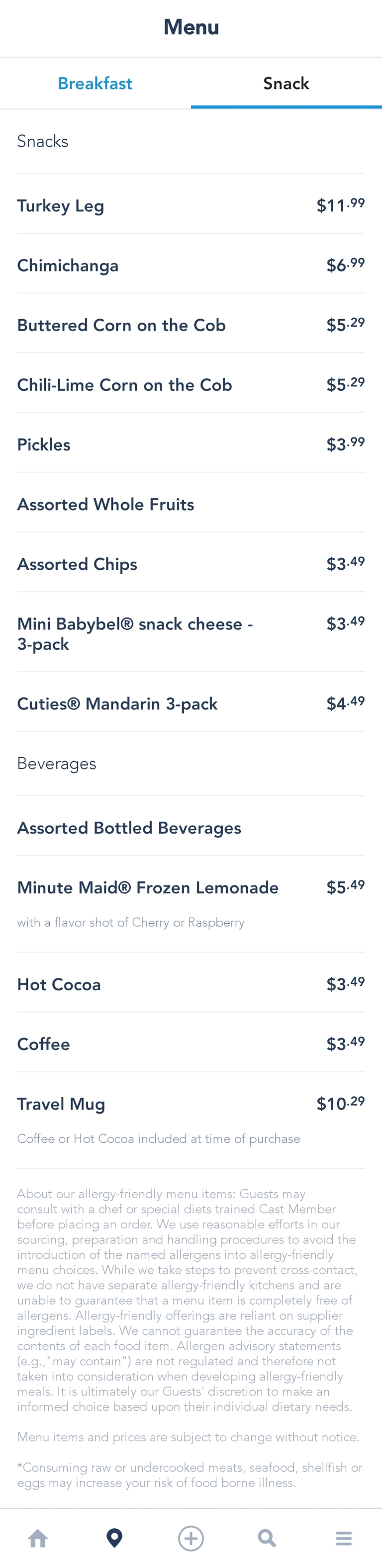Switch to the Breakfast tab
The width and height of the screenshot is (382, 1568).
click(95, 84)
